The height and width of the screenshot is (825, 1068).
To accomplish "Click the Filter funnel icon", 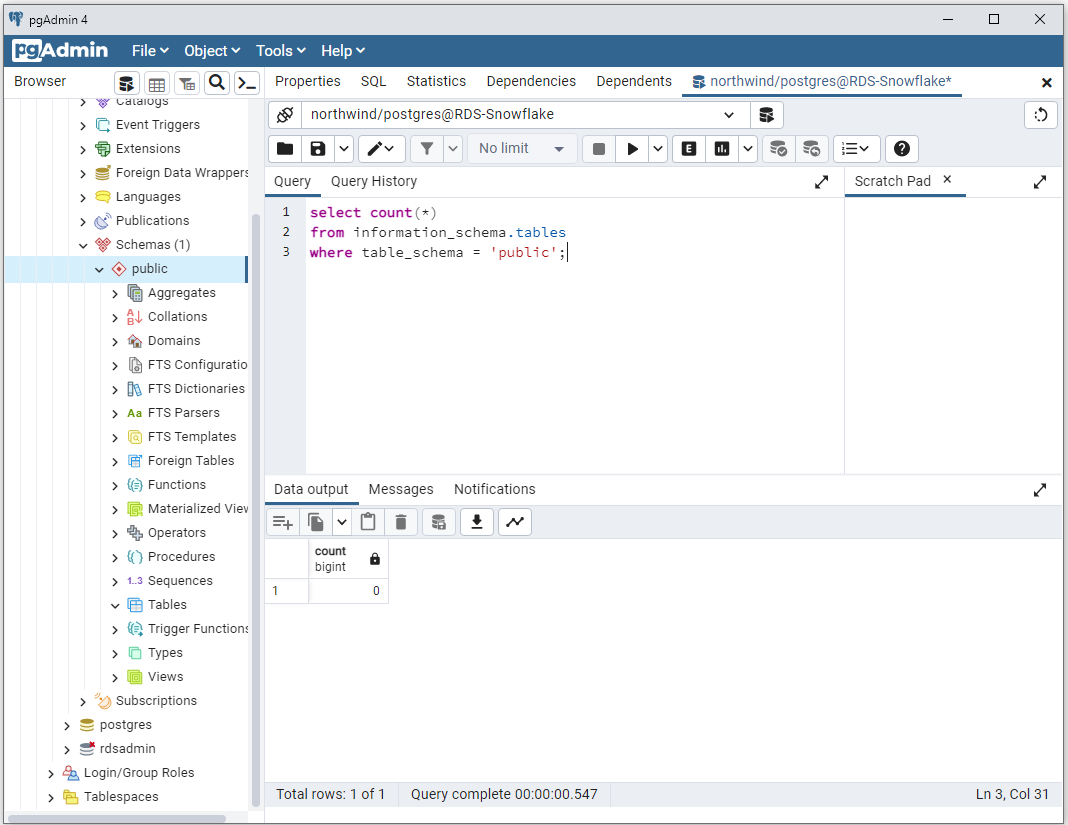I will click(427, 149).
